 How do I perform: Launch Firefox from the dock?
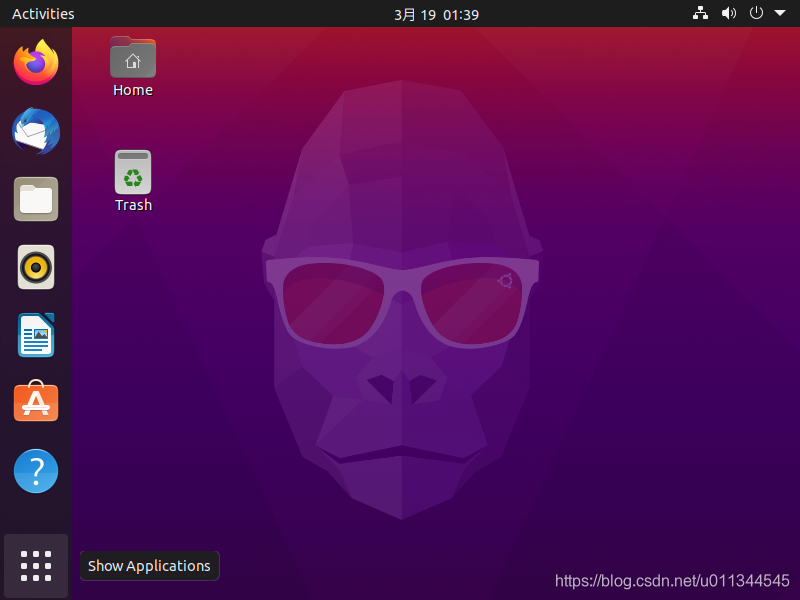(x=36, y=63)
